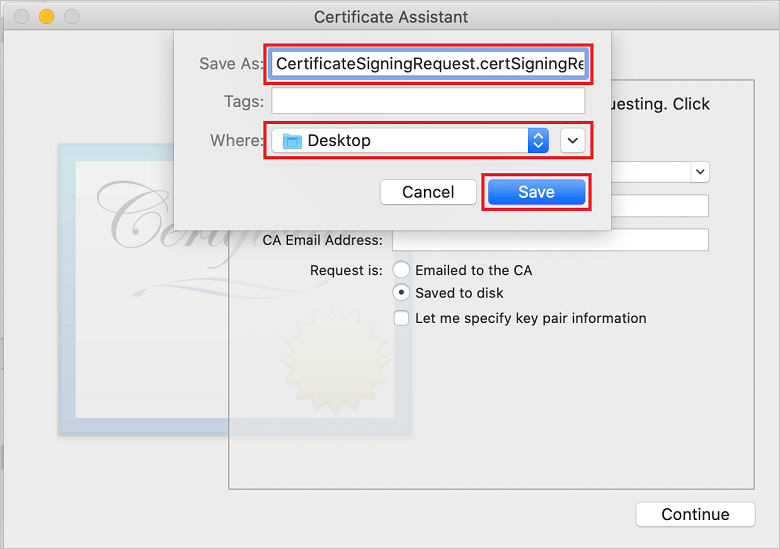Select Emailed to the CA radio option
The height and width of the screenshot is (549, 780).
pyautogui.click(x=401, y=270)
